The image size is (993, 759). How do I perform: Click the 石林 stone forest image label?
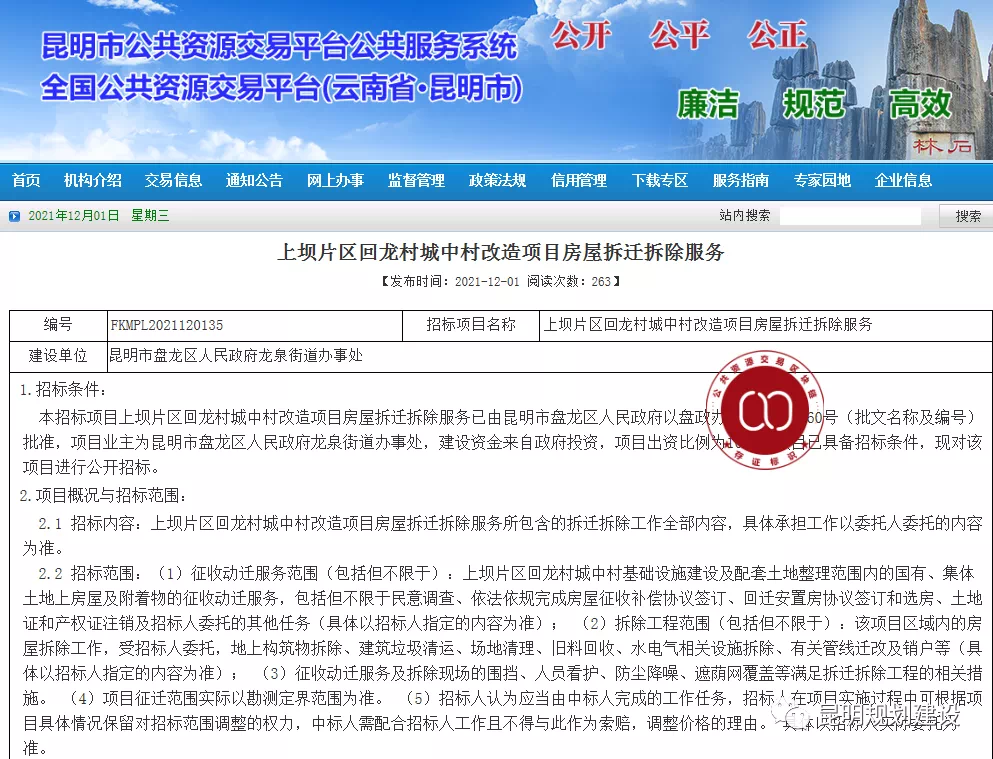coord(942,147)
